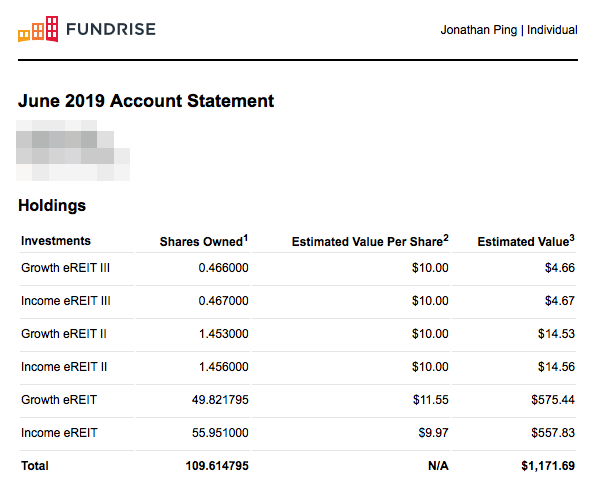Image resolution: width=600 pixels, height=493 pixels.
Task: Click the 'Total' row label
Action: click(35, 466)
